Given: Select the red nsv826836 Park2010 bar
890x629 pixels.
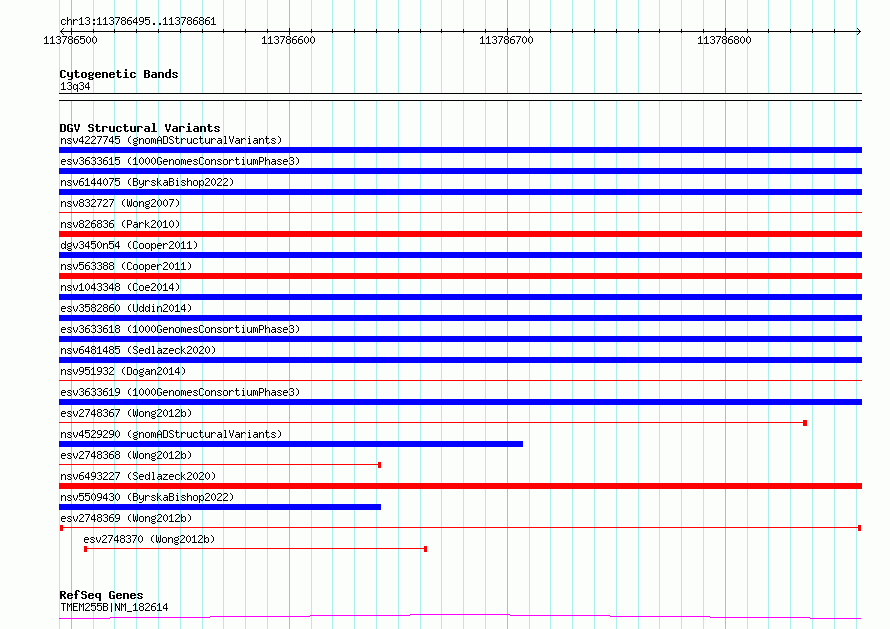Looking at the screenshot, I should [x=460, y=234].
